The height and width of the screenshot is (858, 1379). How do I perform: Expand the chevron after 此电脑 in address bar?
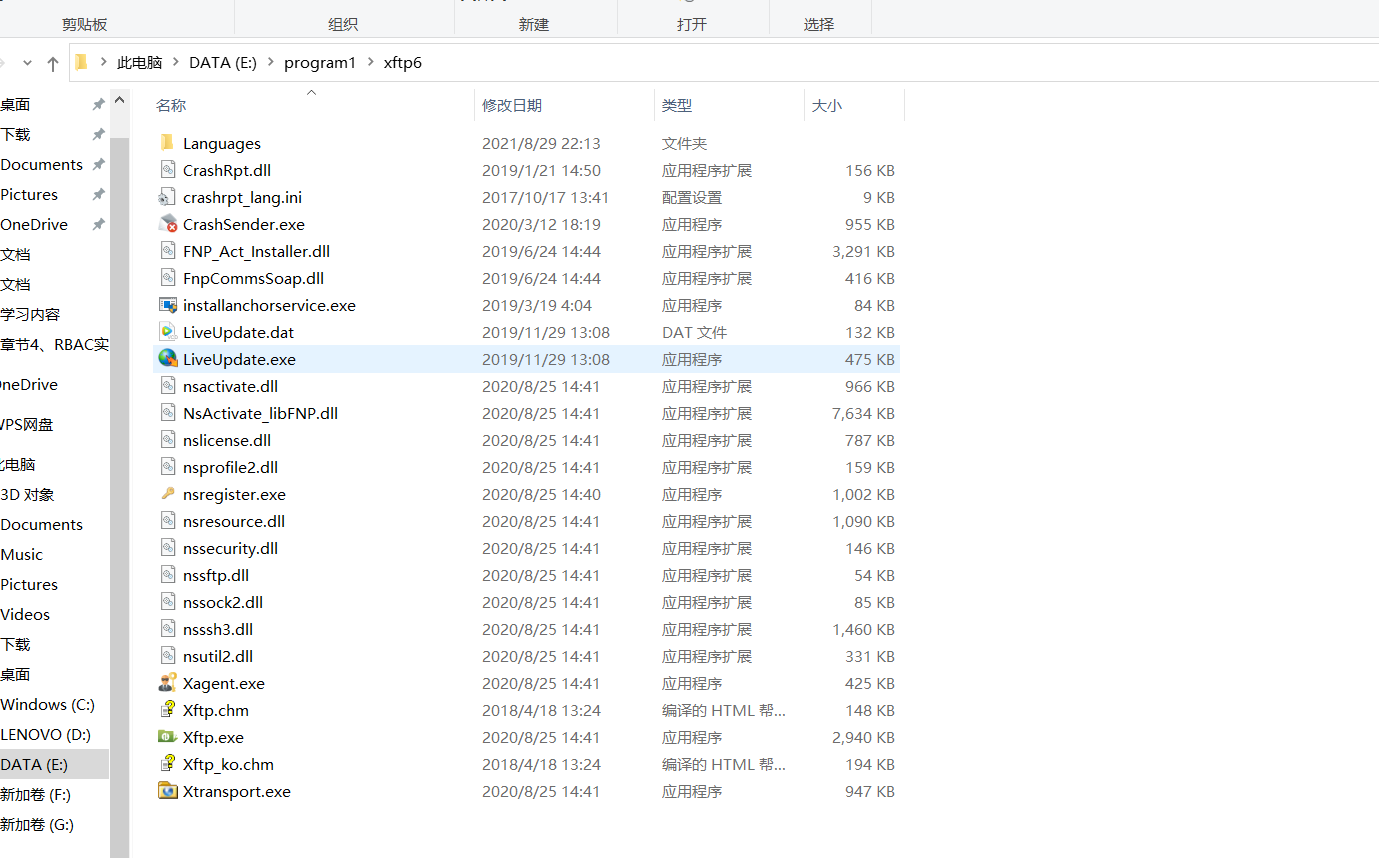point(175,62)
